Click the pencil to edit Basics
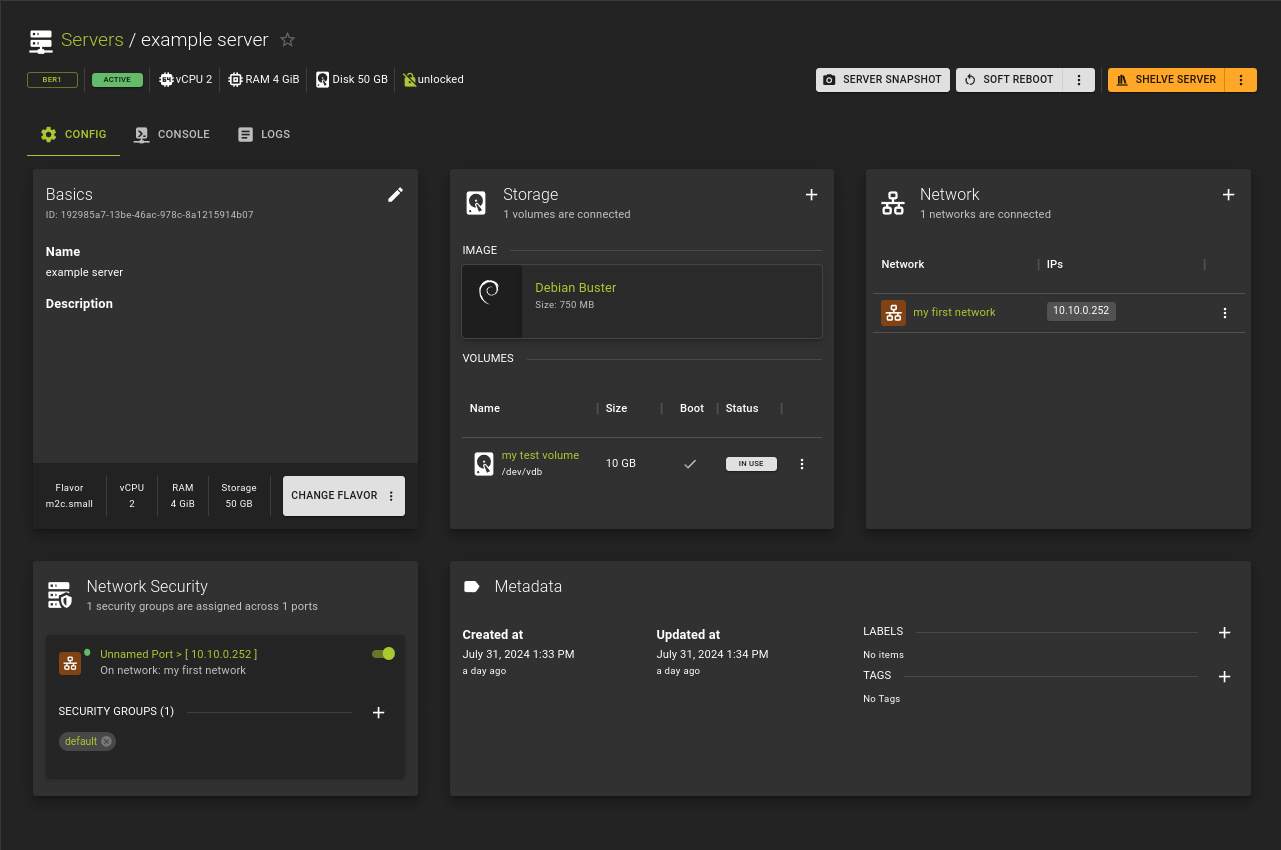Viewport: 1281px width, 850px height. [x=396, y=195]
